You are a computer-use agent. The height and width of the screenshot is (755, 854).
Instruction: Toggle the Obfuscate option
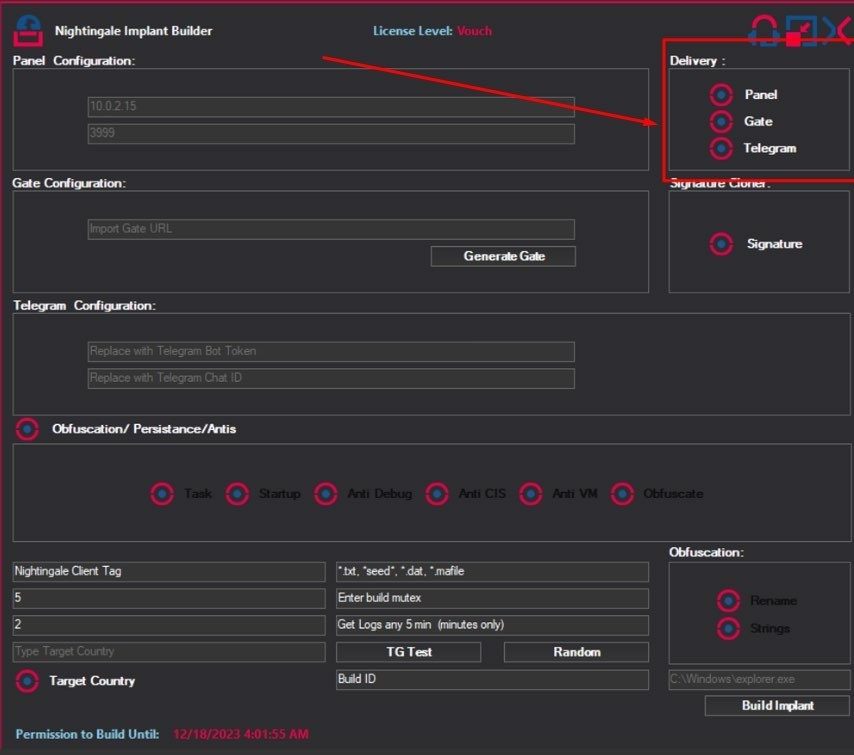tap(622, 494)
